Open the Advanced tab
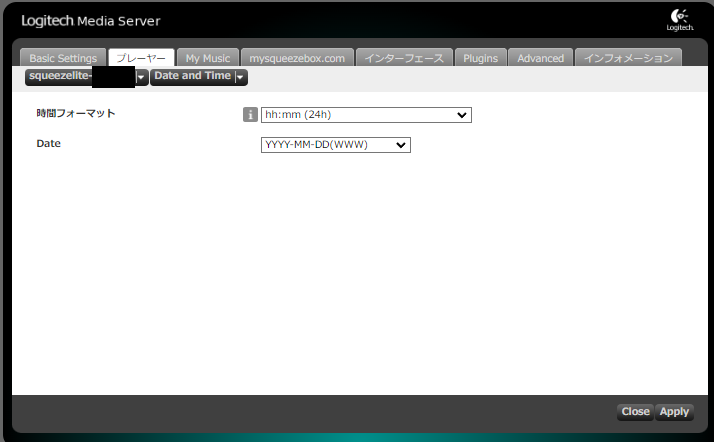 point(541,58)
